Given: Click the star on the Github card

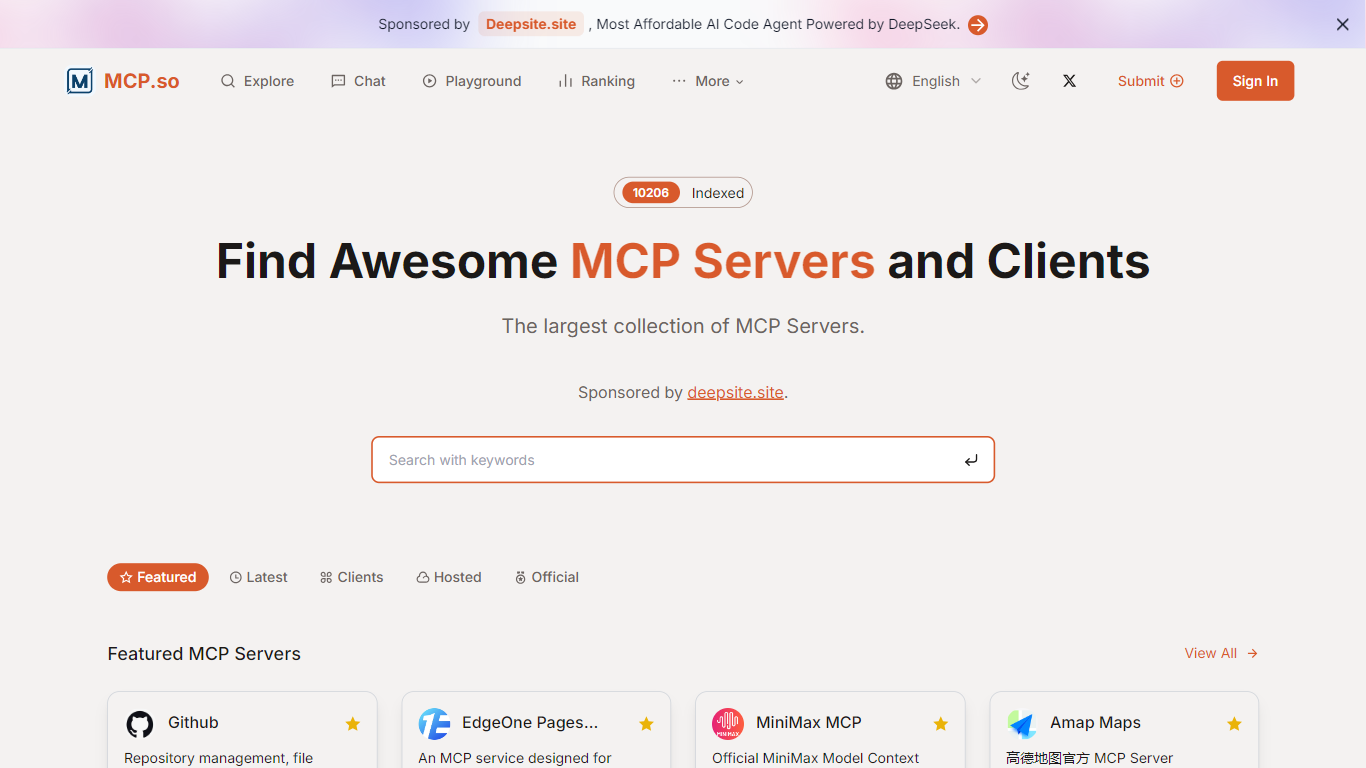Looking at the screenshot, I should [x=353, y=724].
